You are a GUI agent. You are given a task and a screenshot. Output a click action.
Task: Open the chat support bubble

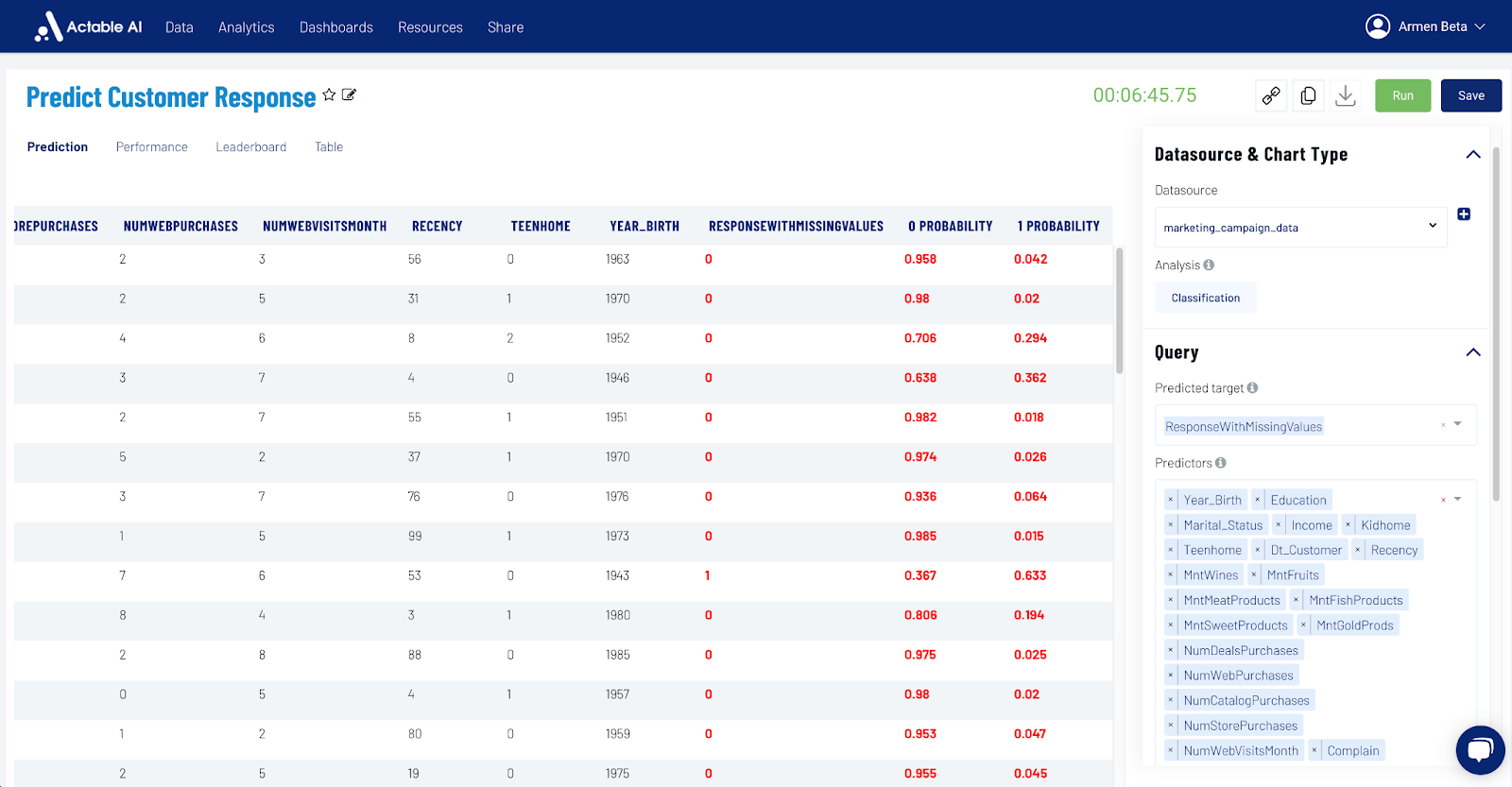(x=1480, y=750)
